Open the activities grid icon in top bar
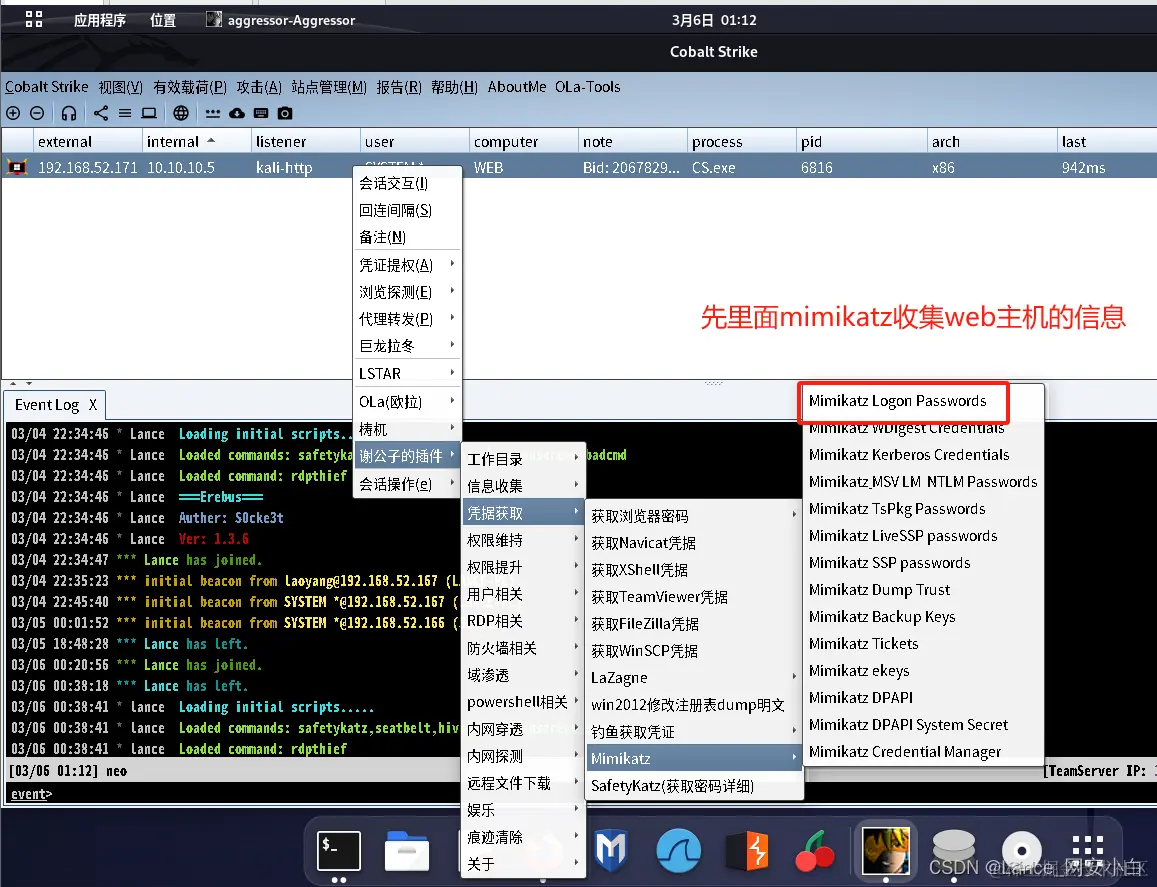 point(34,19)
